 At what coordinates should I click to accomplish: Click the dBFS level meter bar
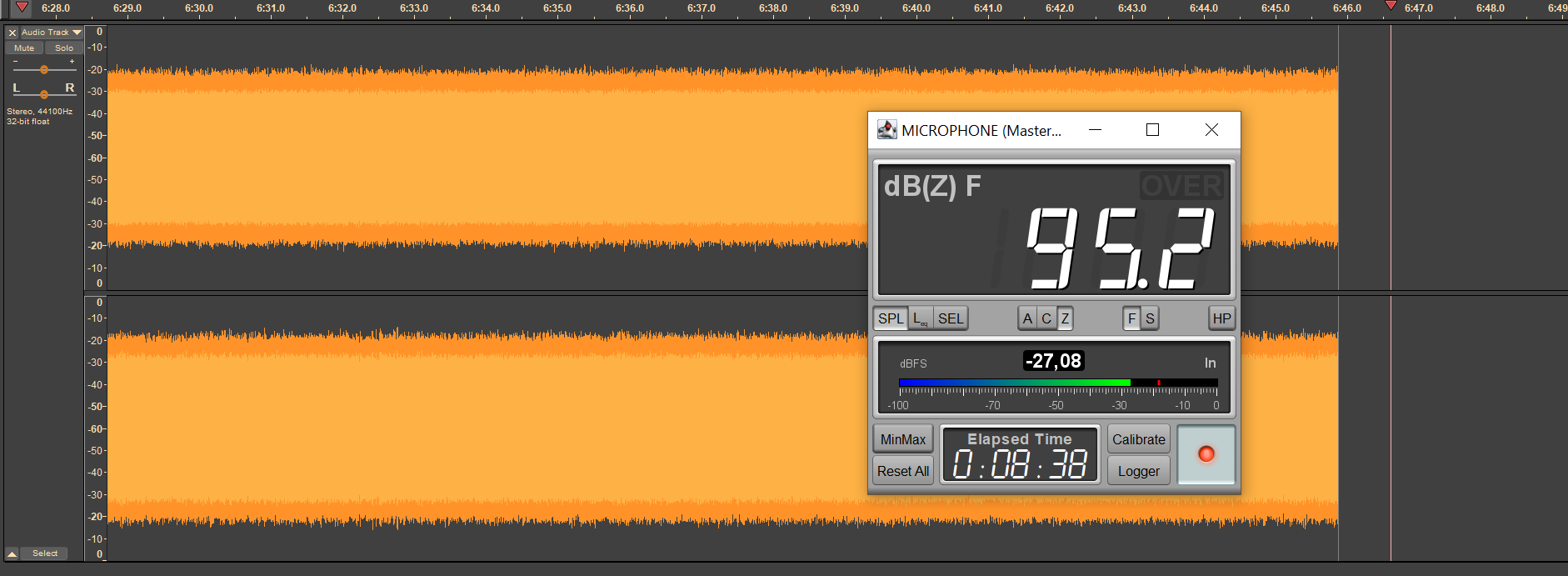1058,383
